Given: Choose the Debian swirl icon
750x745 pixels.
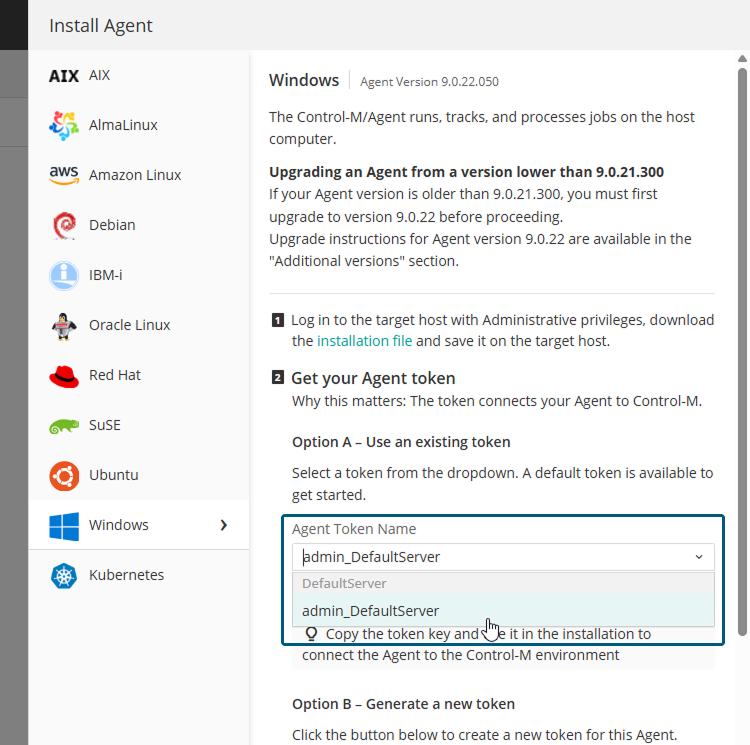Looking at the screenshot, I should pyautogui.click(x=64, y=225).
